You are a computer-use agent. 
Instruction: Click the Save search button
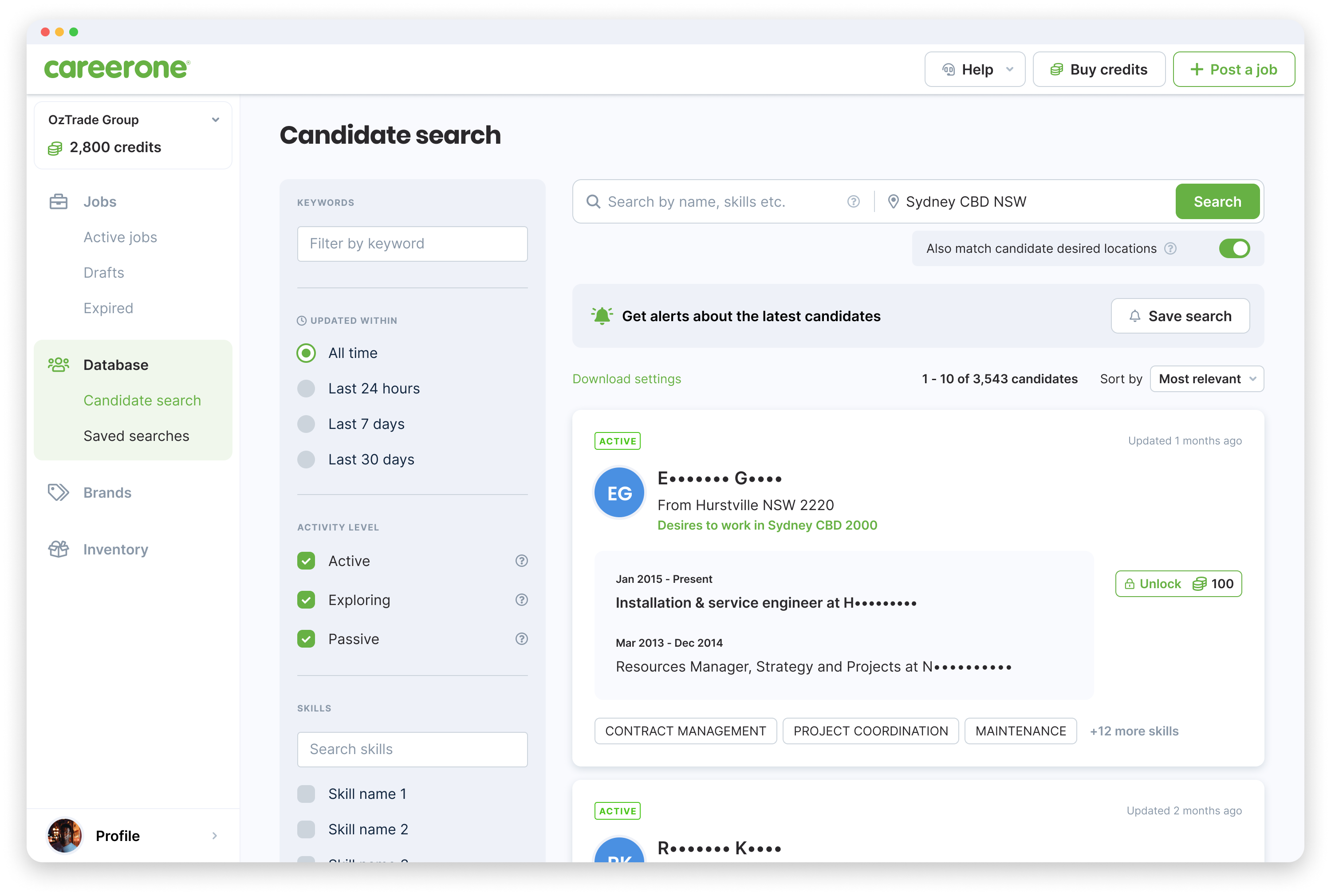coord(1180,316)
